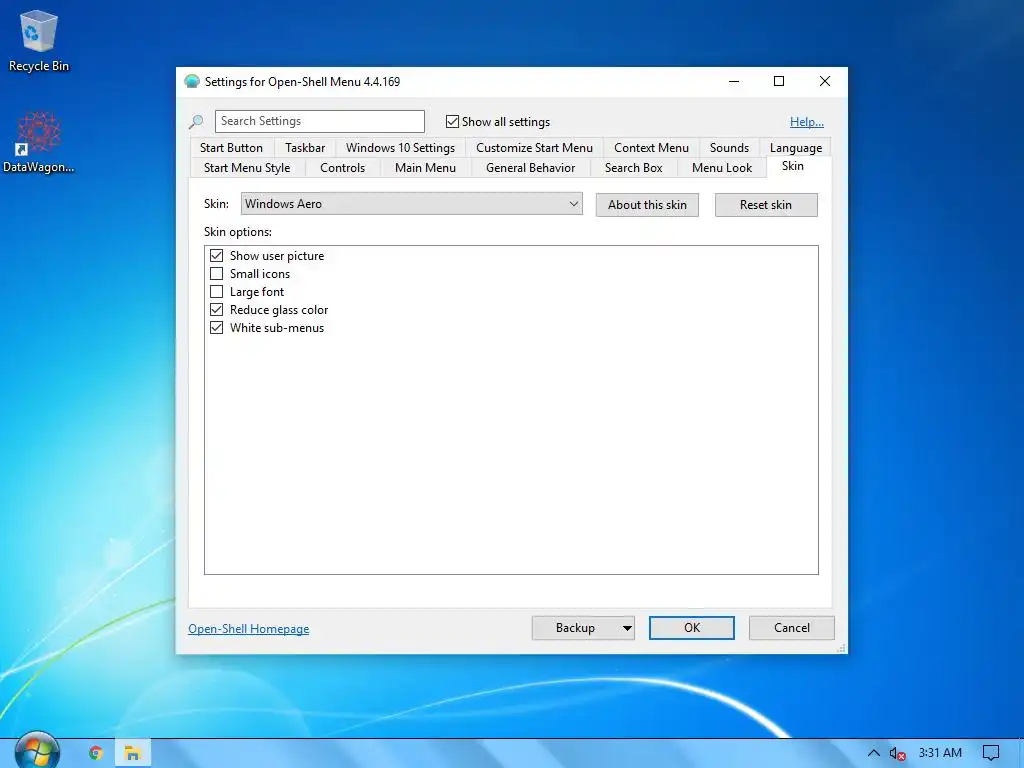
Task: Click the taskbar clock showing 3:31 AM
Action: click(940, 753)
